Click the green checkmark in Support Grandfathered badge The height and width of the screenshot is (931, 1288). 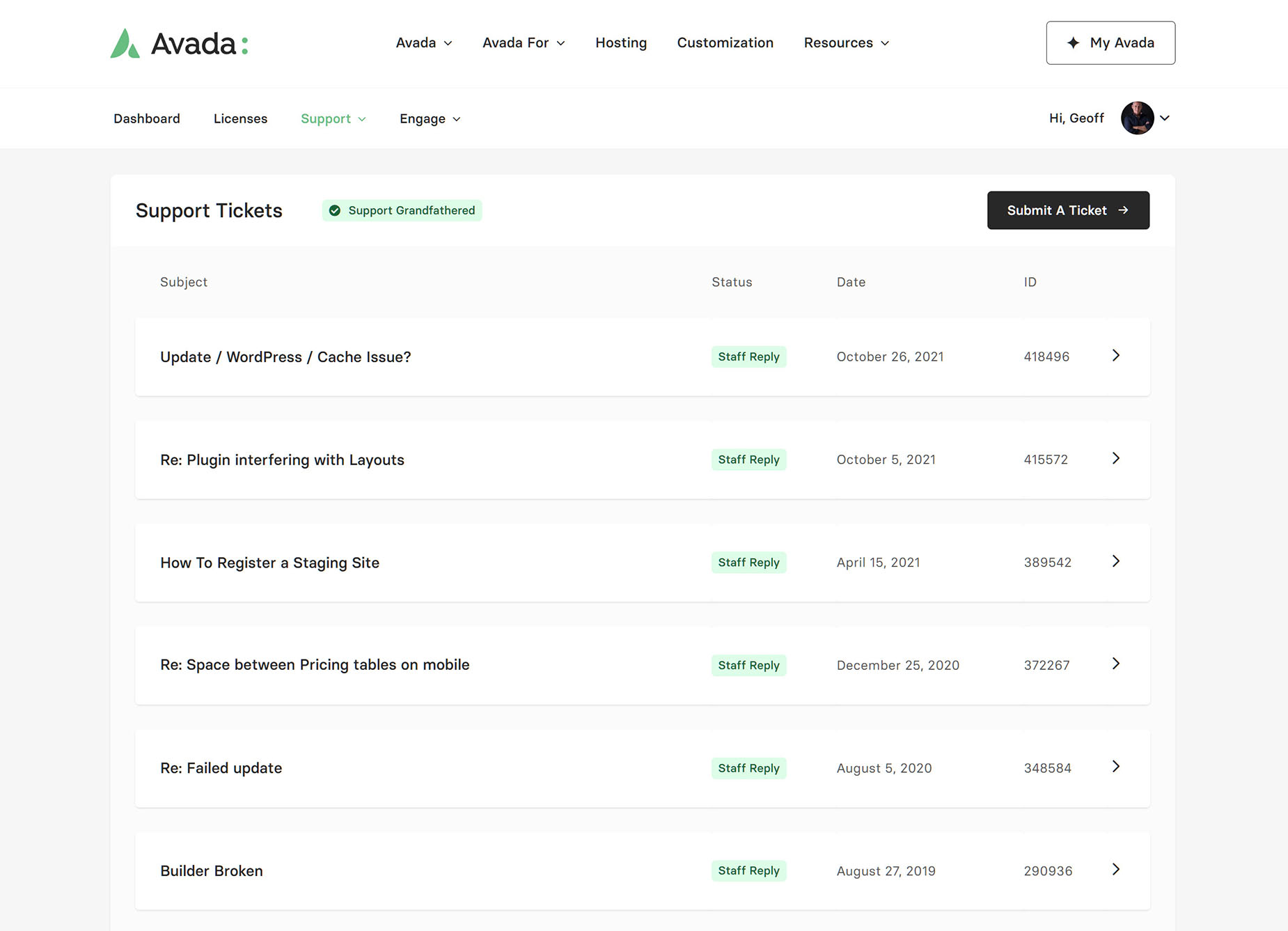[335, 210]
